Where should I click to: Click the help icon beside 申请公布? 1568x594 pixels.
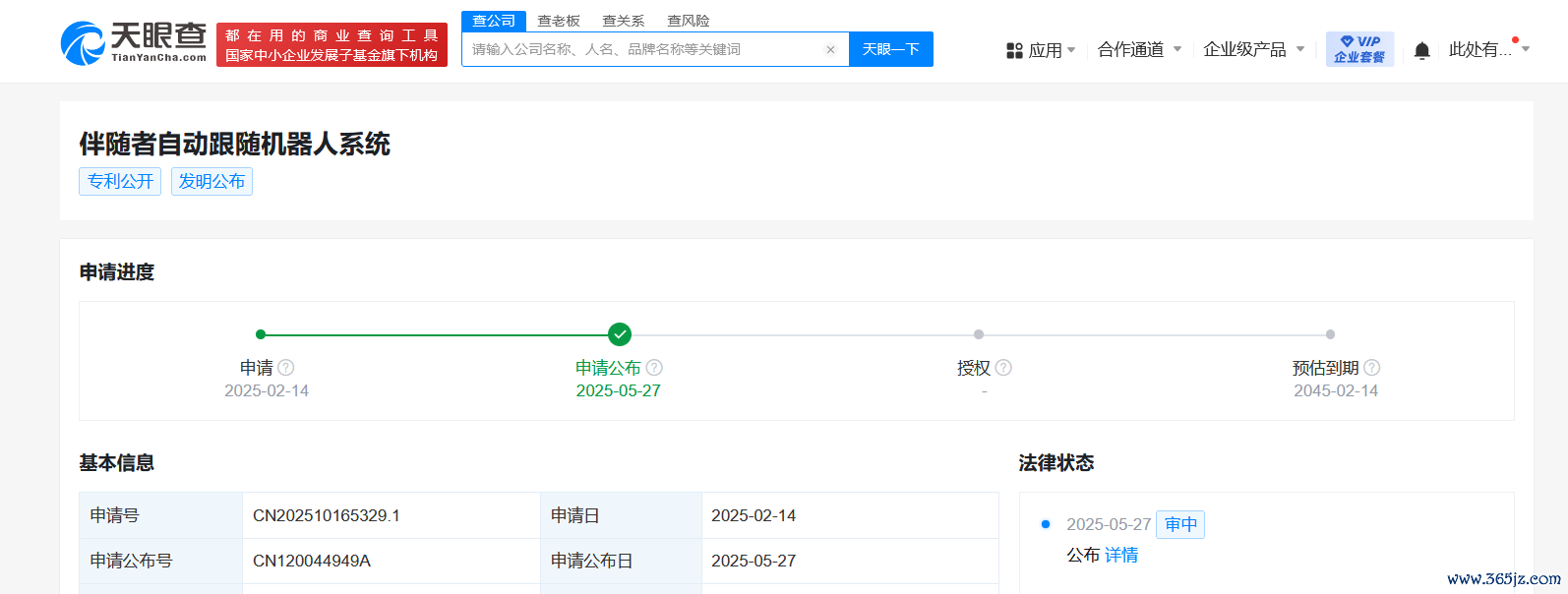coord(654,368)
